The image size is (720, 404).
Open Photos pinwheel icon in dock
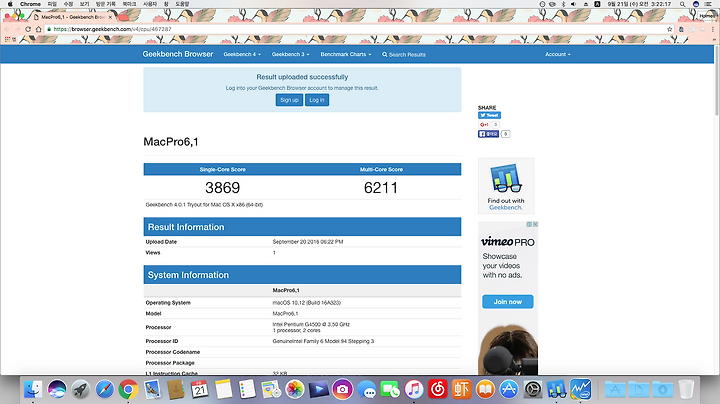coord(295,390)
